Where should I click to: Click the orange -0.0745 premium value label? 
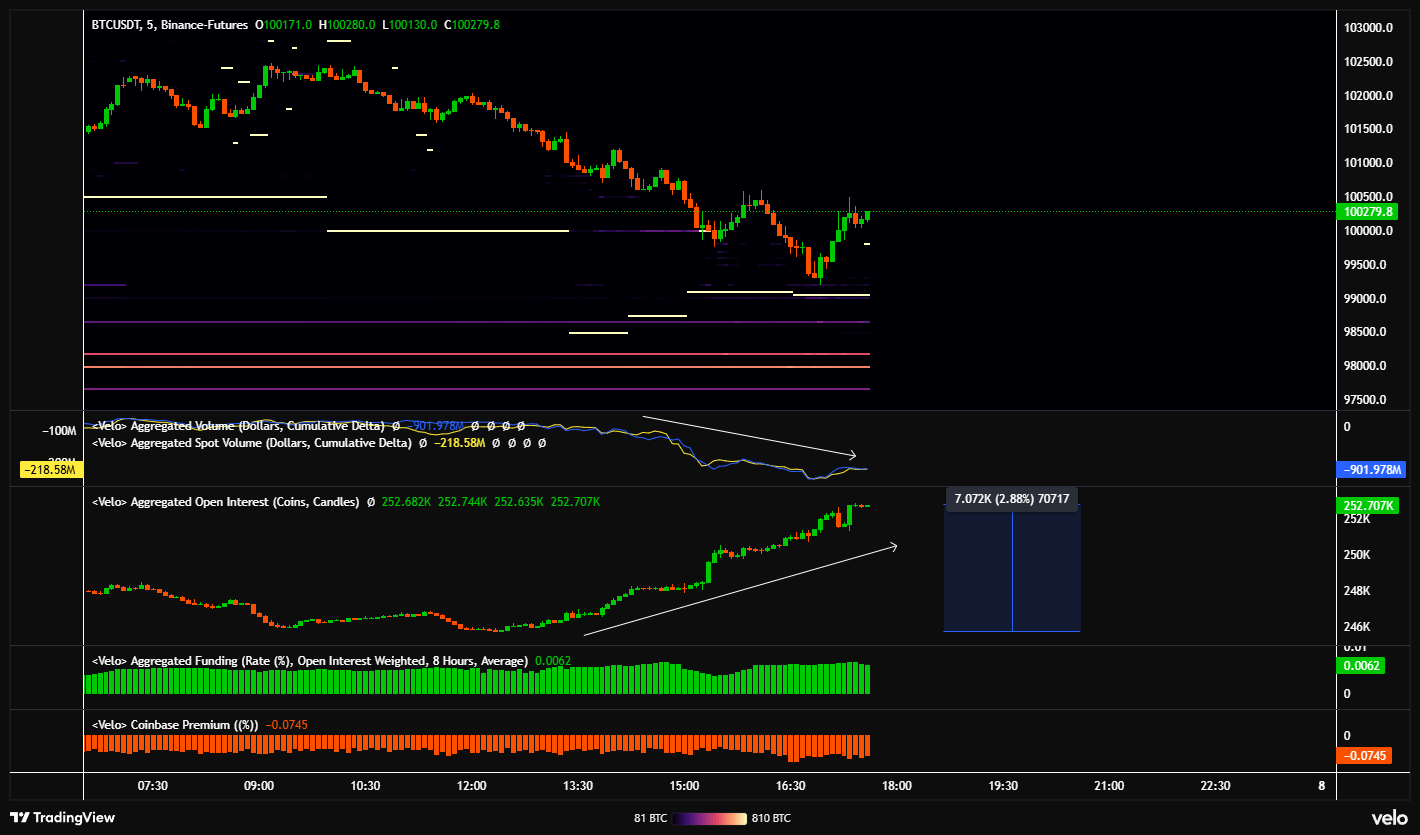[1362, 757]
